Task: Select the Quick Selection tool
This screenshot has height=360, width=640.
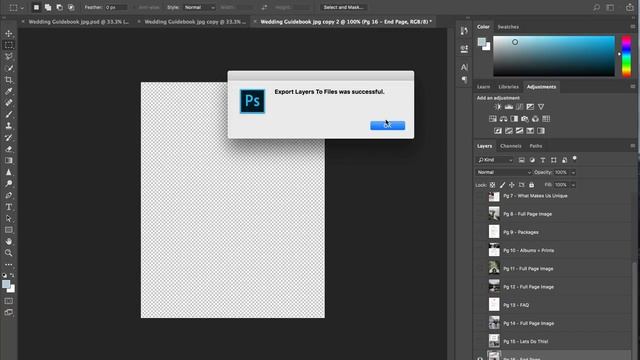Action: (x=9, y=68)
